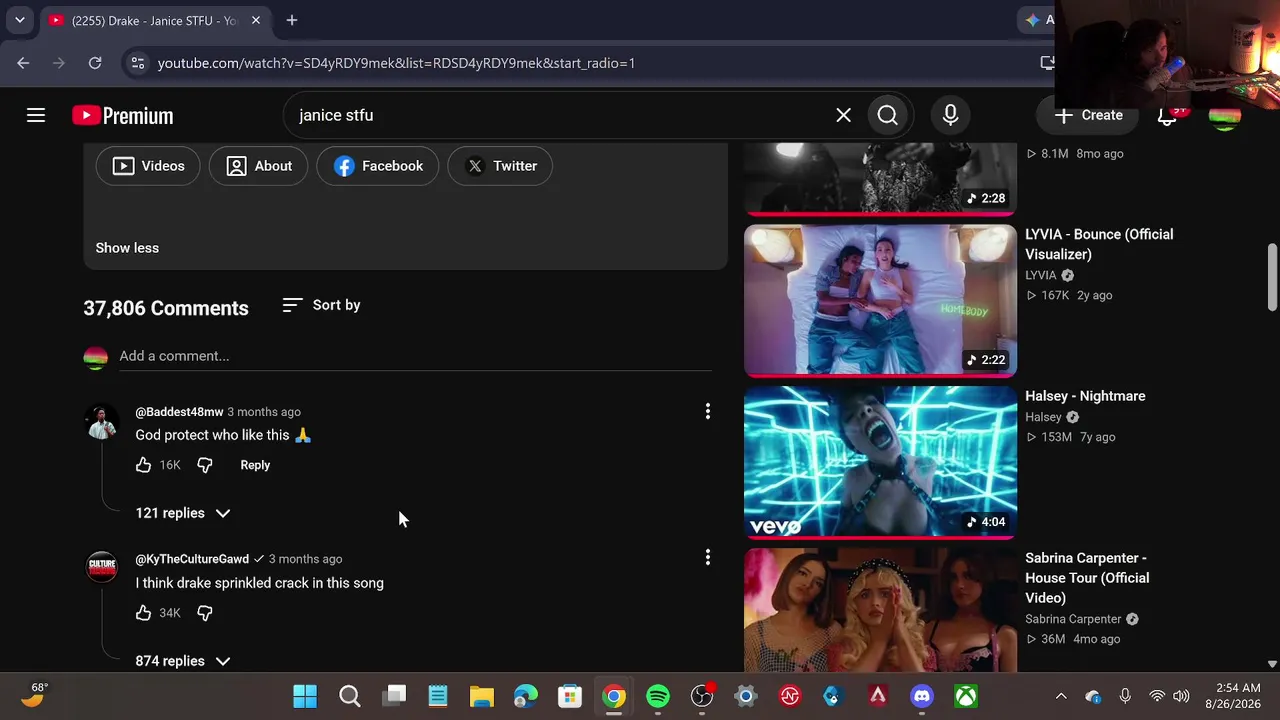Visit the Facebook link chip

click(x=378, y=166)
